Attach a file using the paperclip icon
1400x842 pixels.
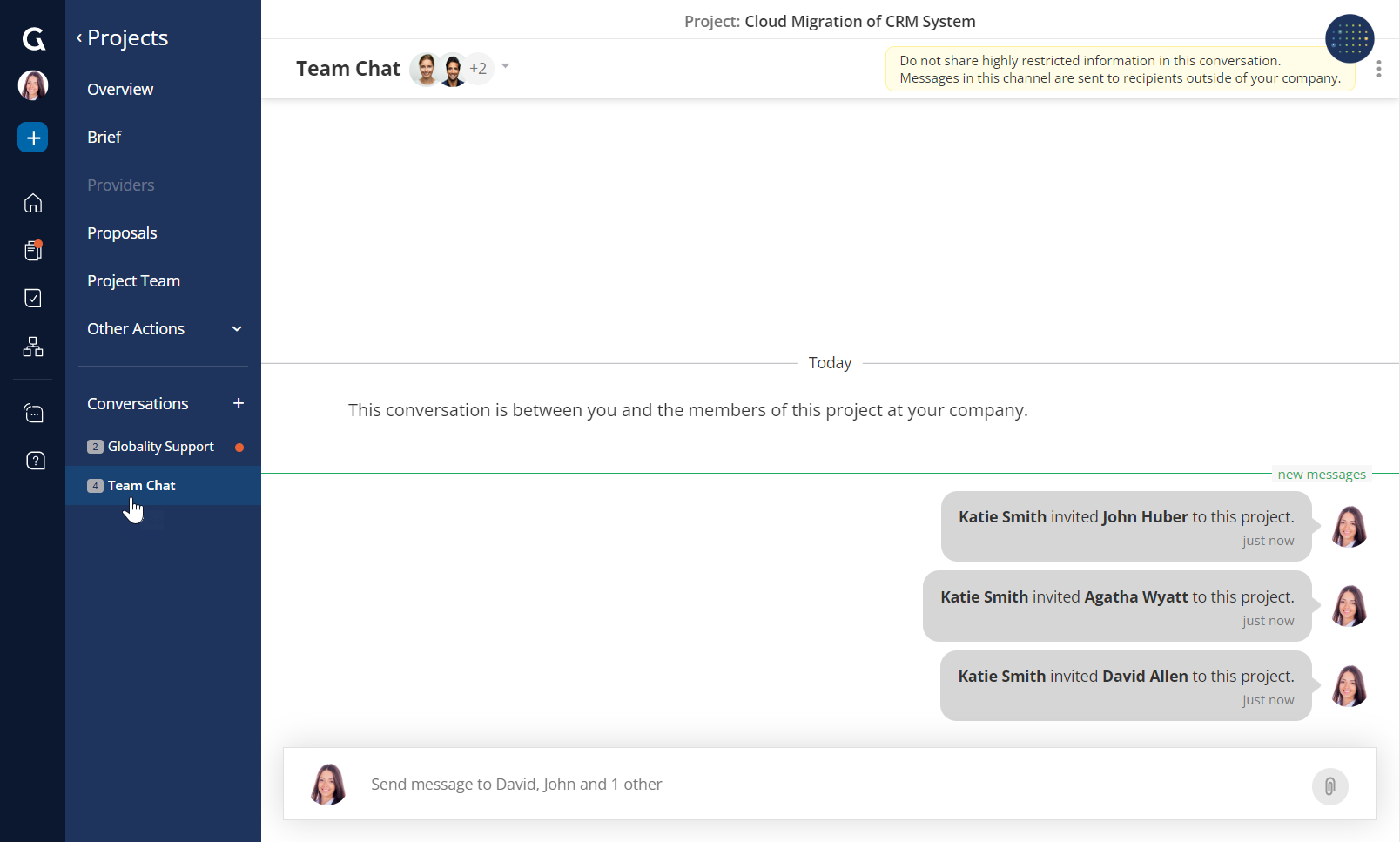coord(1329,785)
